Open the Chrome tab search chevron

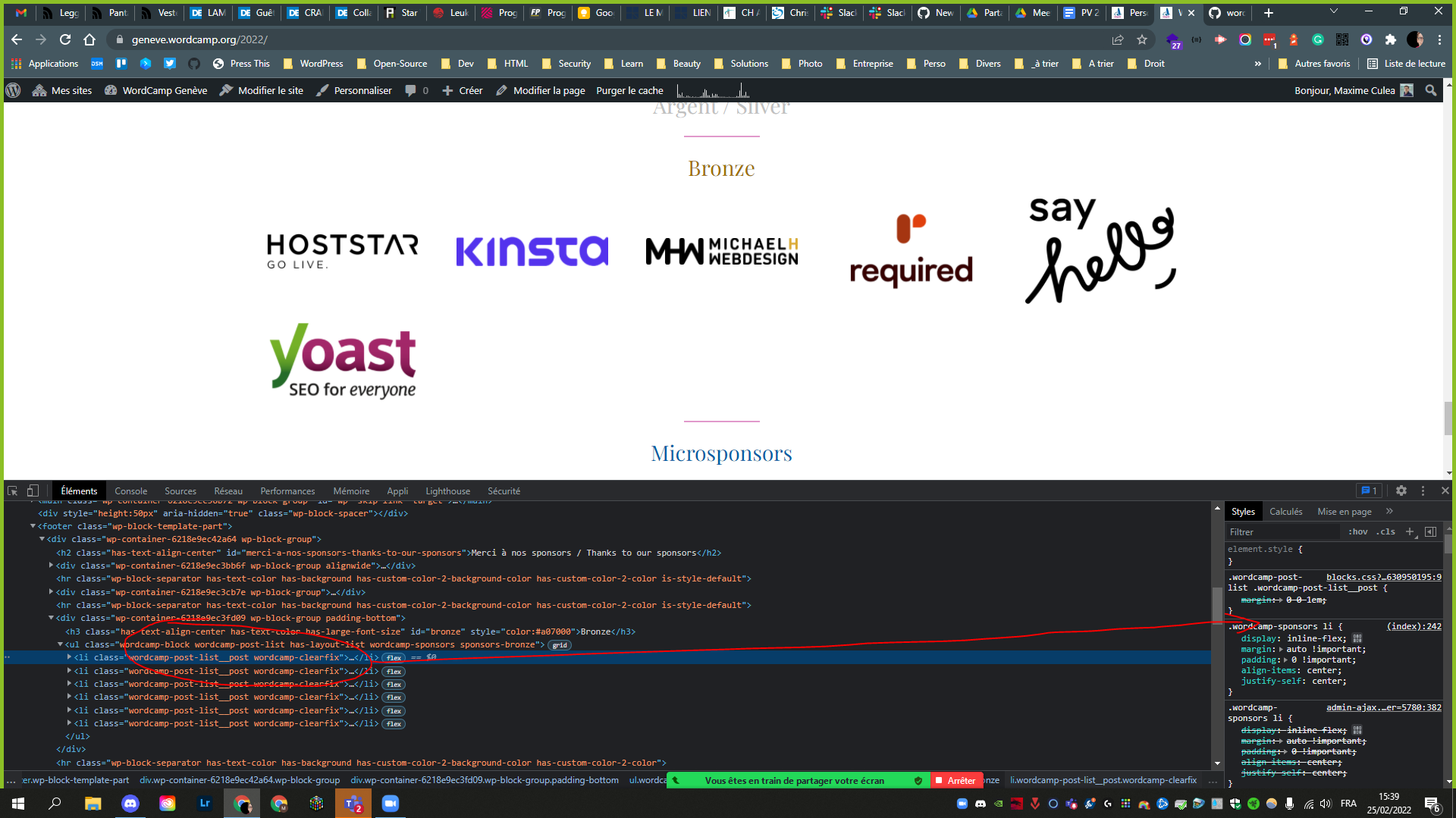pyautogui.click(x=1333, y=12)
